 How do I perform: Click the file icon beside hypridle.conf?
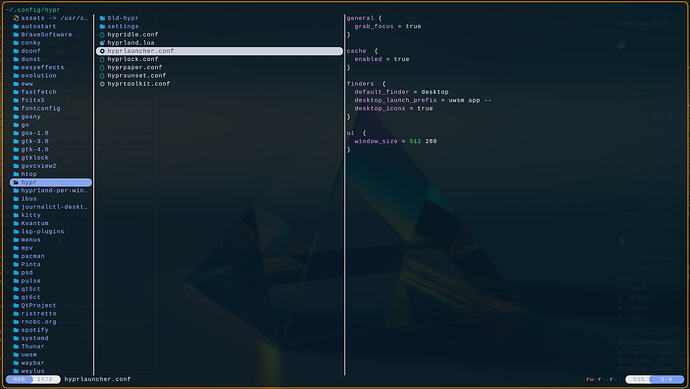(102, 34)
